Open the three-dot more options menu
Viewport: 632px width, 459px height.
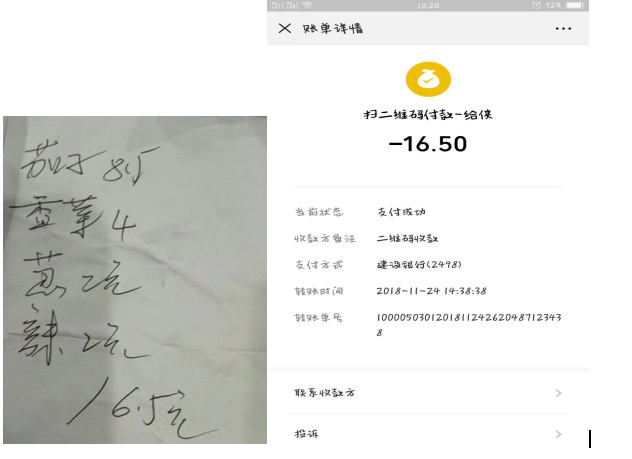(x=563, y=29)
